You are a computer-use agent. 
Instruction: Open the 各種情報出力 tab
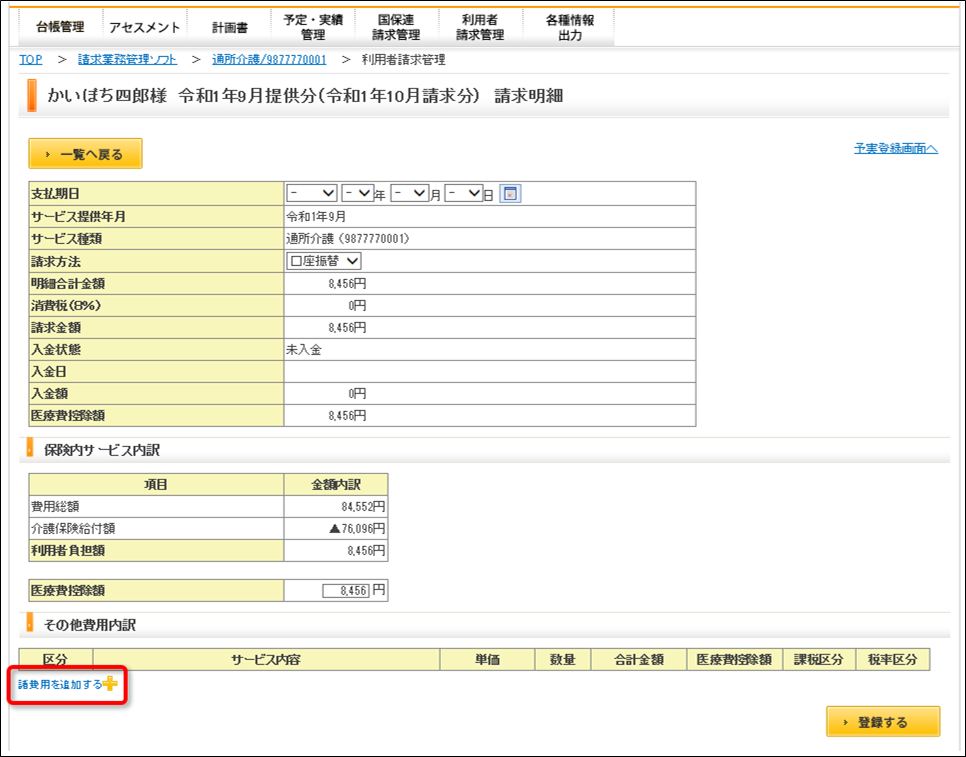point(569,27)
